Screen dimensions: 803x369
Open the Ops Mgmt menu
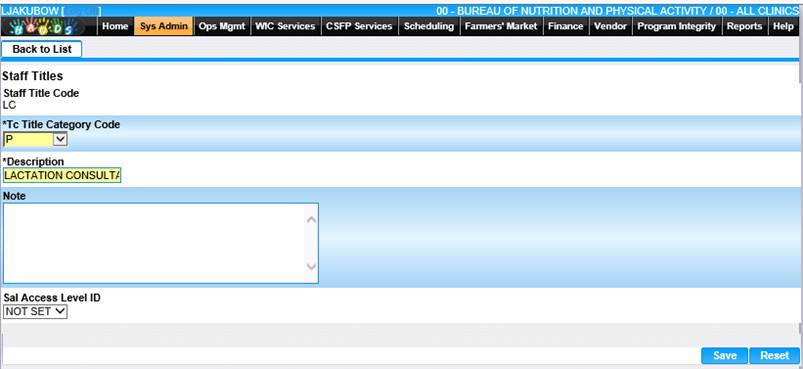coord(222,26)
